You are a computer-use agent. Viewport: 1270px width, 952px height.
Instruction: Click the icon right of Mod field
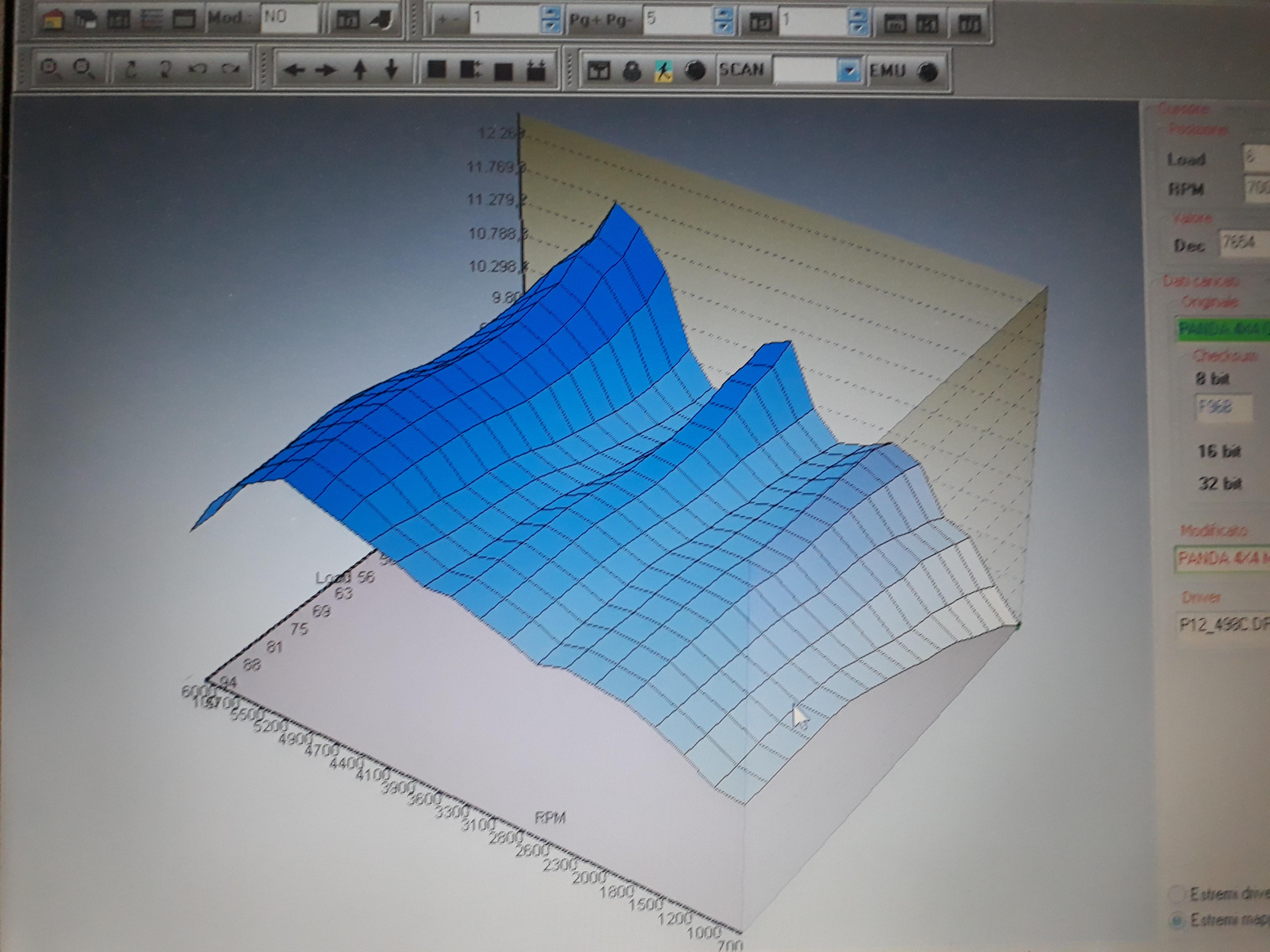[347, 21]
